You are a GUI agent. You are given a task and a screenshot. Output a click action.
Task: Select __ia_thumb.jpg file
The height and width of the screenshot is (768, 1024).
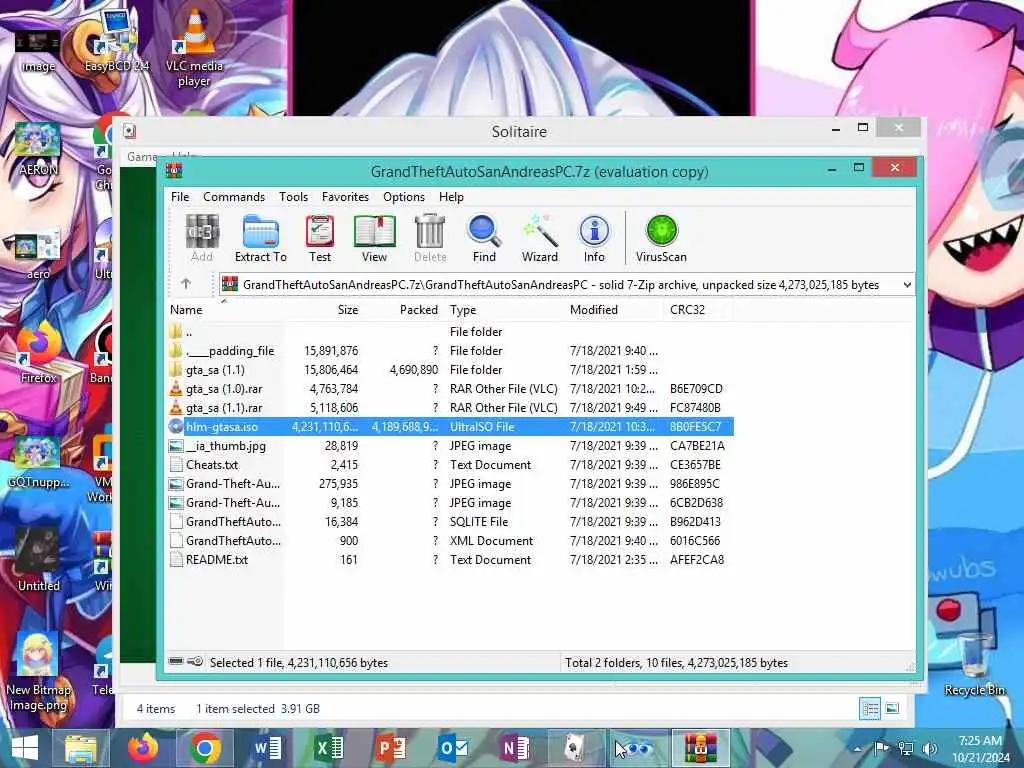point(451,445)
